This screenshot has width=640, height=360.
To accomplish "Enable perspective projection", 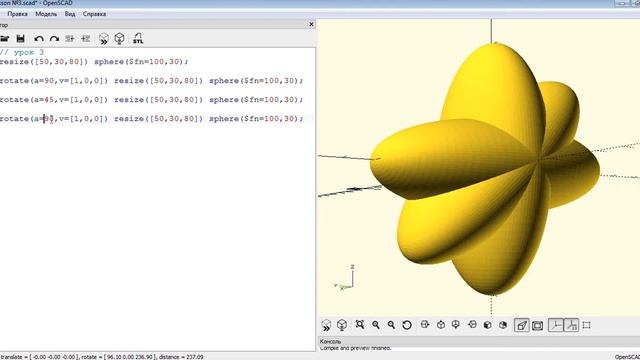I will (x=522, y=325).
